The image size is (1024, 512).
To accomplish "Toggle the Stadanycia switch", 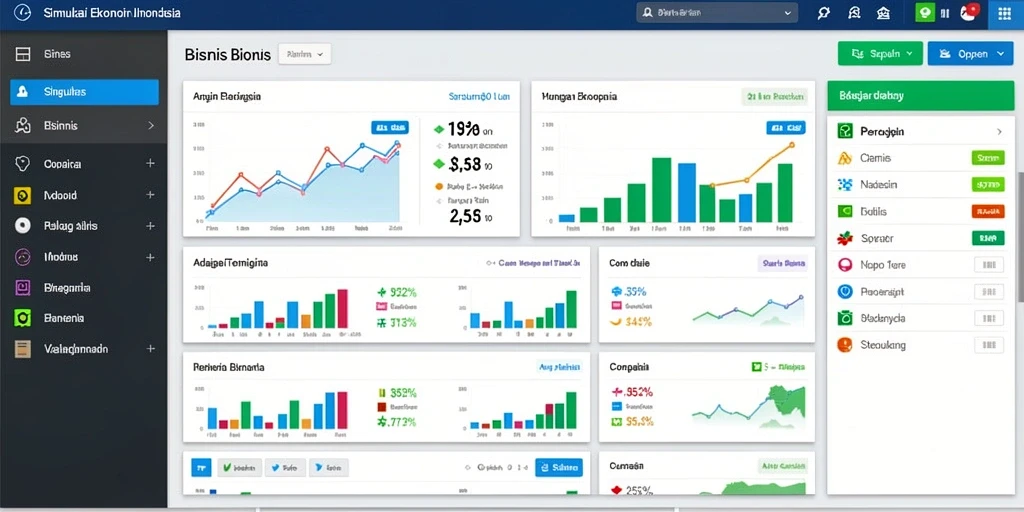I will (988, 318).
